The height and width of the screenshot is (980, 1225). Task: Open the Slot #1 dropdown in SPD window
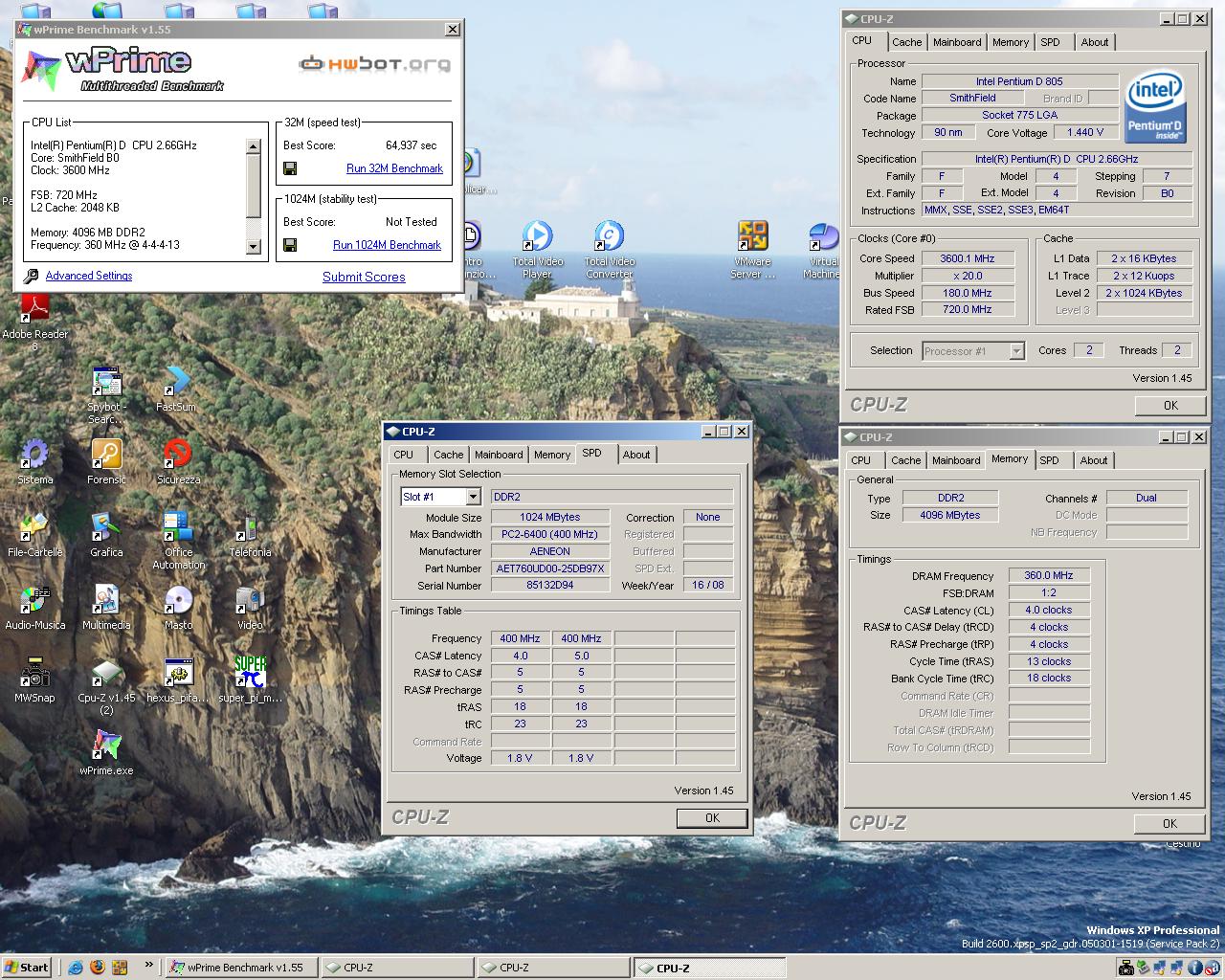click(x=473, y=497)
